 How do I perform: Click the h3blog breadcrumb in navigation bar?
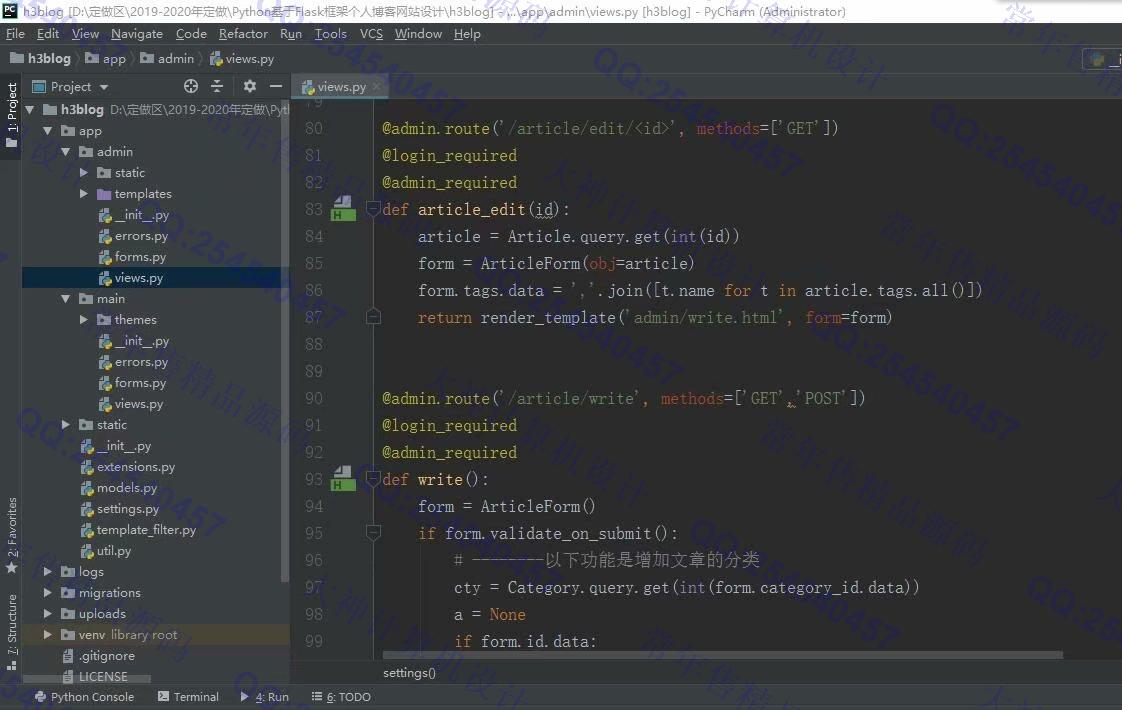40,59
